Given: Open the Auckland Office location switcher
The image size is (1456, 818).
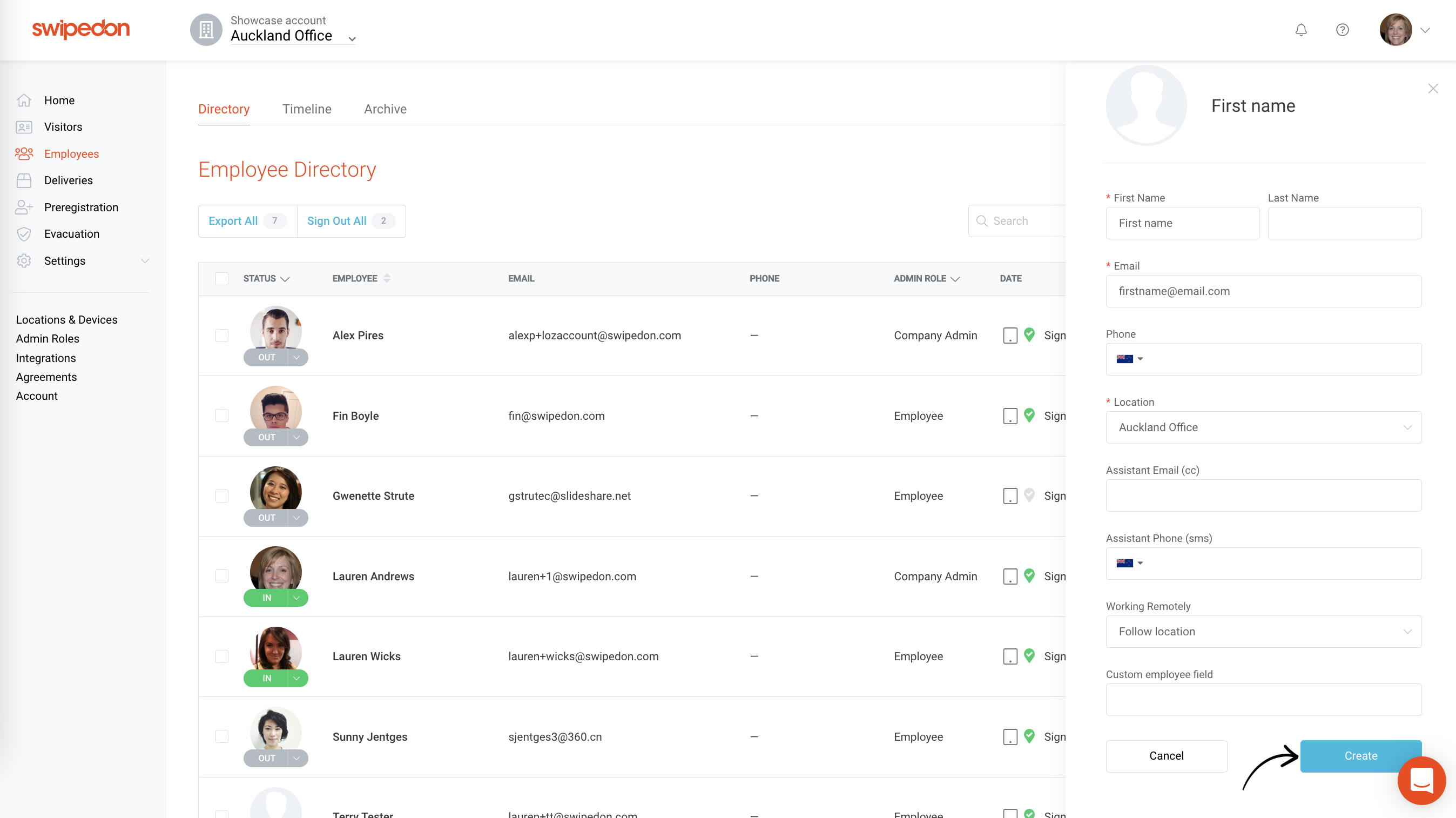Looking at the screenshot, I should pyautogui.click(x=293, y=36).
